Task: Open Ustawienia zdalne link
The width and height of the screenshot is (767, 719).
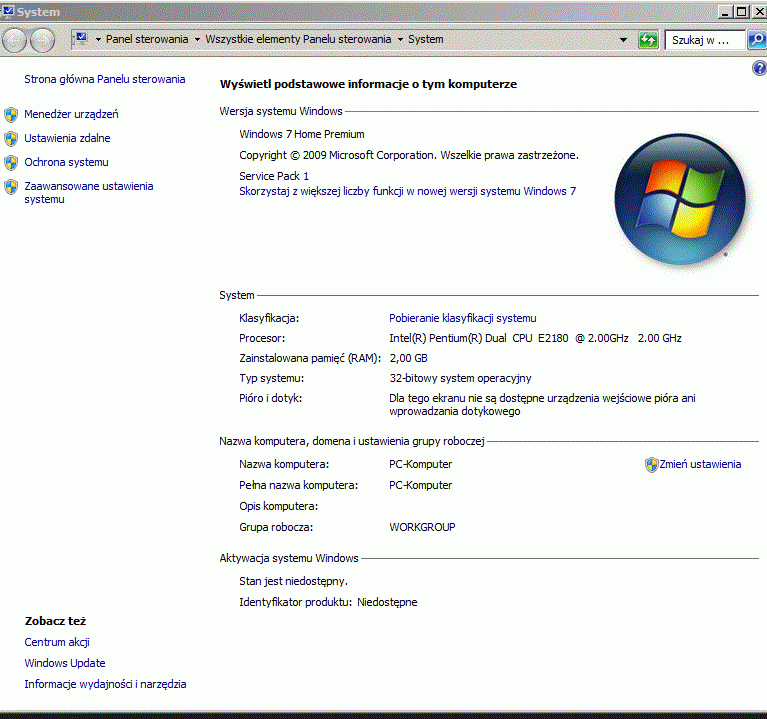Action: (68, 138)
